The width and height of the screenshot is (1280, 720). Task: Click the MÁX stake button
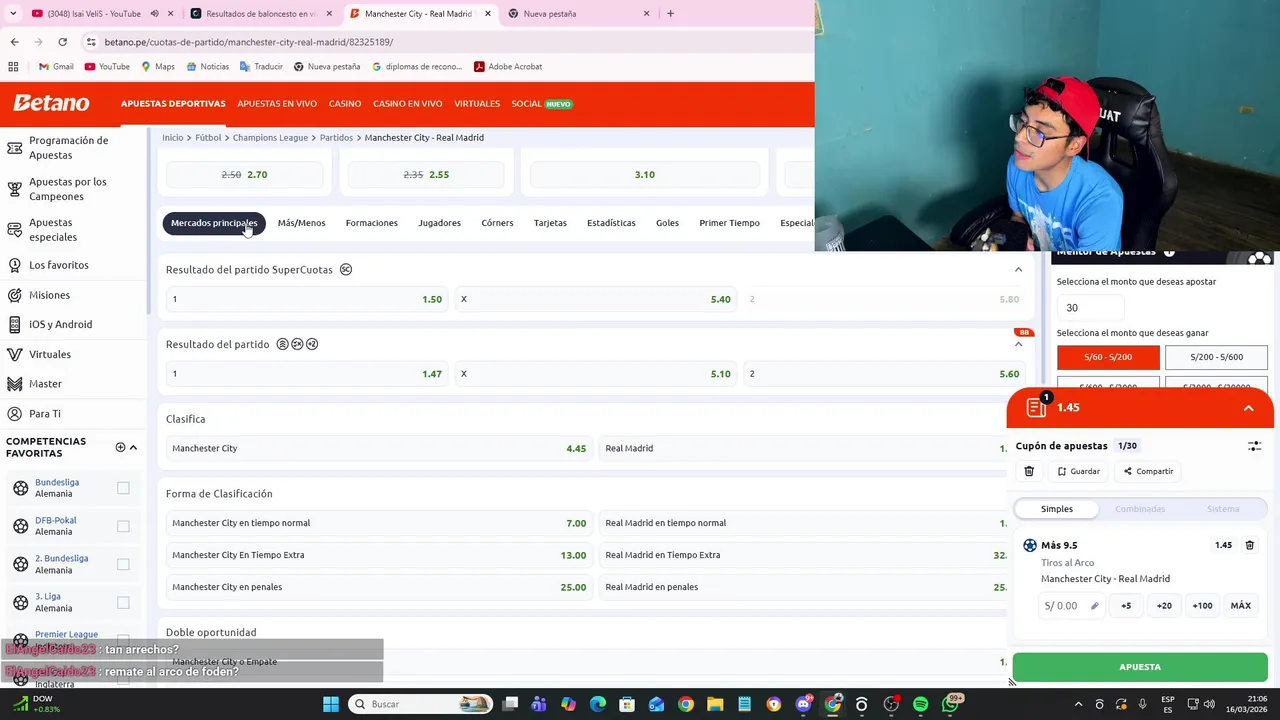click(x=1241, y=606)
